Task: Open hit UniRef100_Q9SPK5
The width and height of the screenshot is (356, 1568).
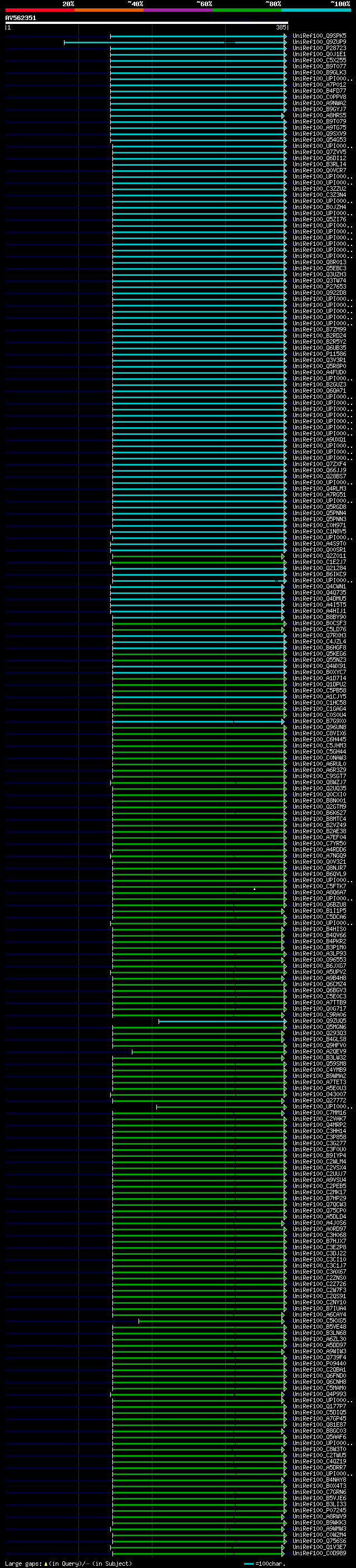Action: (x=319, y=36)
